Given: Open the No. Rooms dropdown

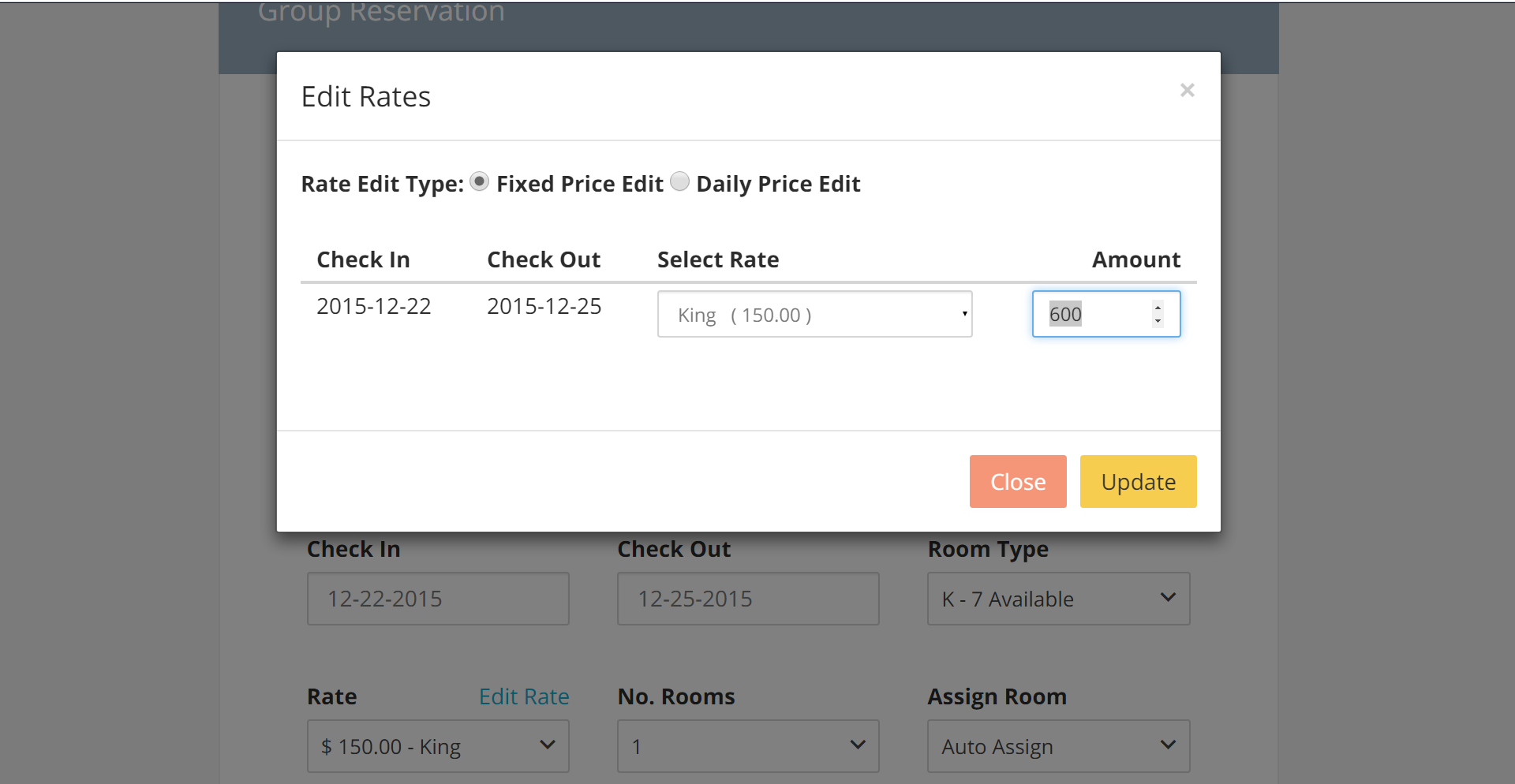Looking at the screenshot, I should [x=748, y=746].
